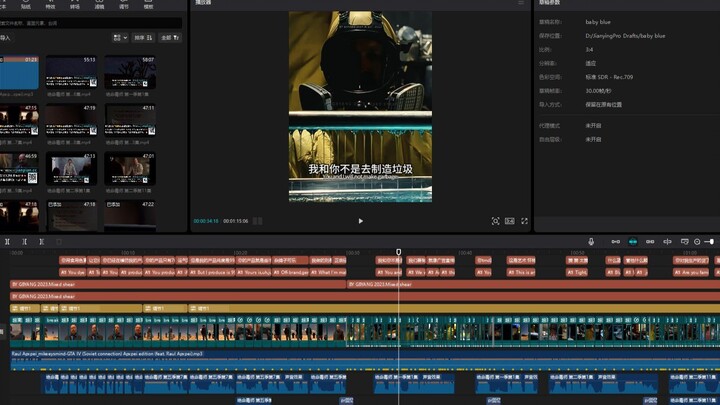
Task: Focus the media search input field
Action: coord(91,23)
